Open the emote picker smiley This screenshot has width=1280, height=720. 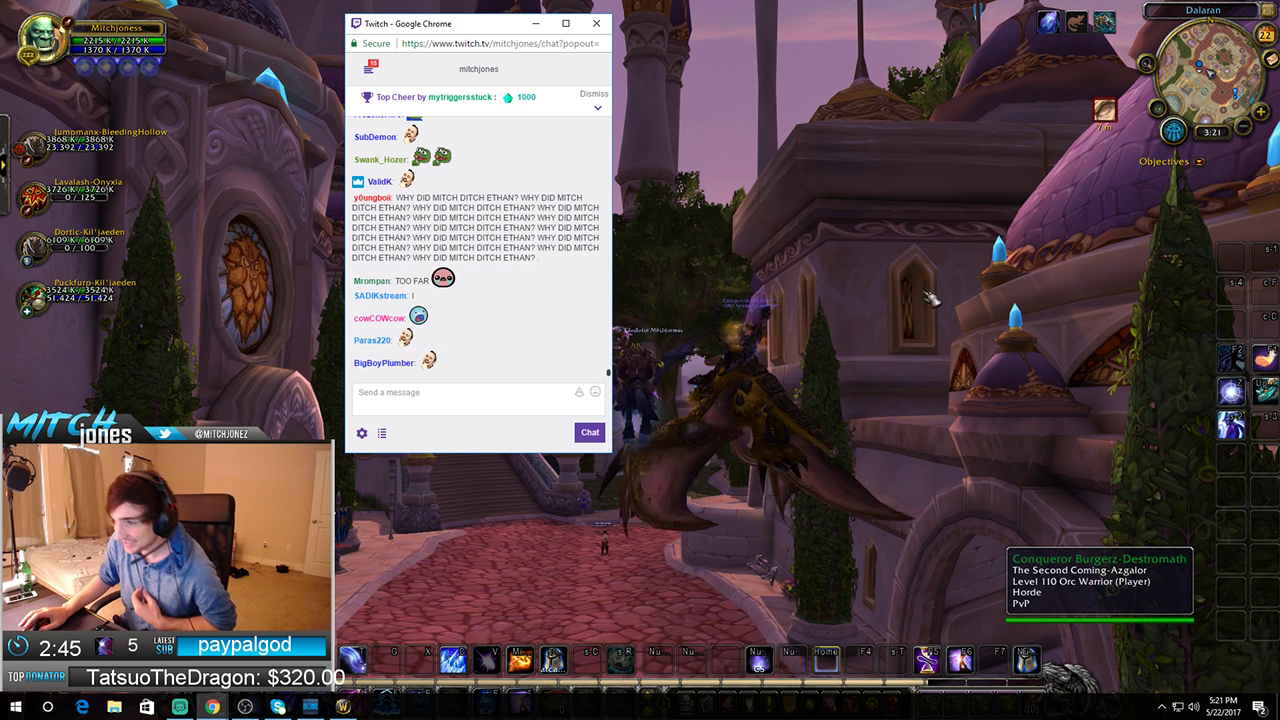[x=596, y=392]
